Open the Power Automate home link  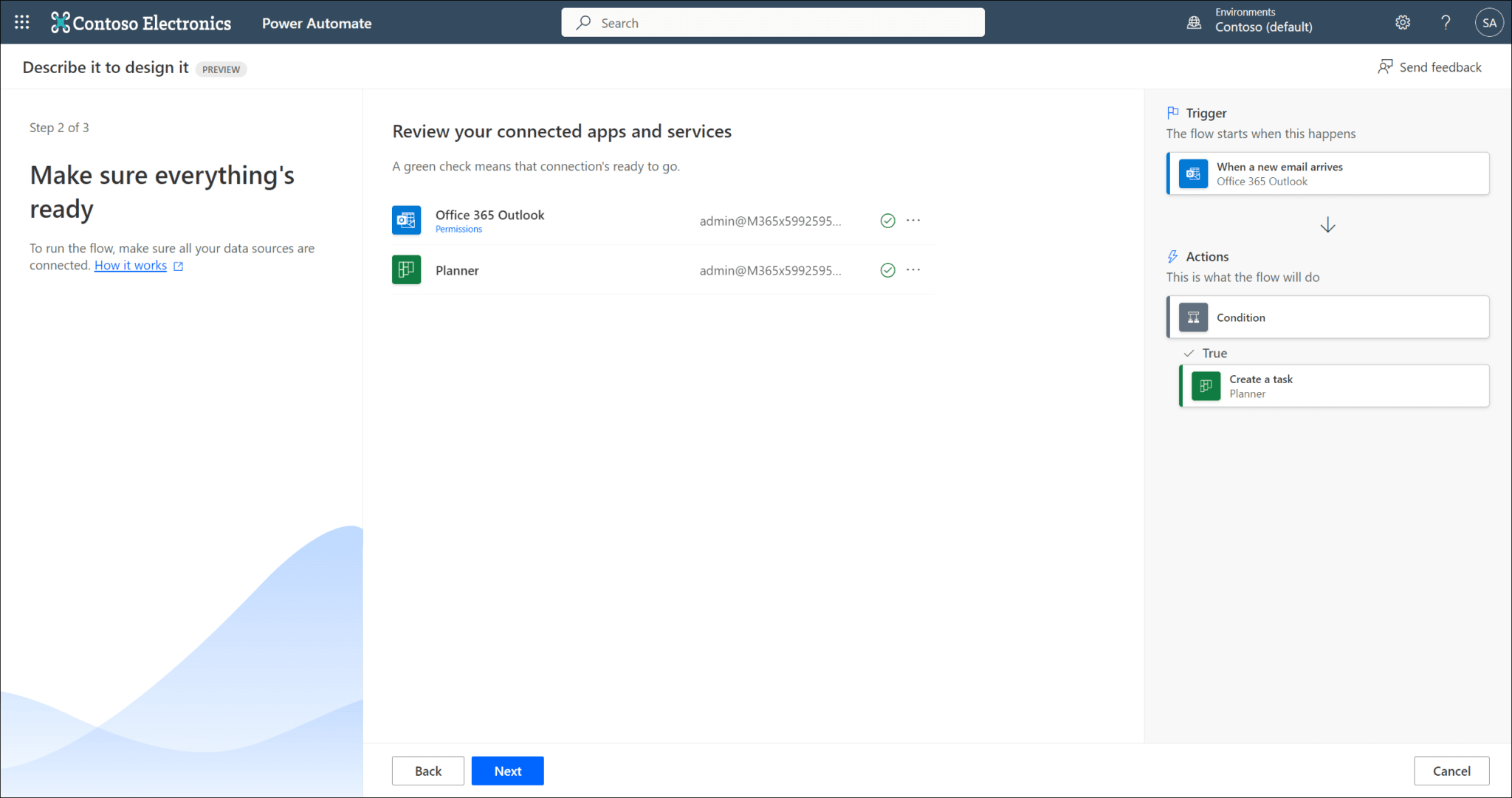tap(317, 23)
